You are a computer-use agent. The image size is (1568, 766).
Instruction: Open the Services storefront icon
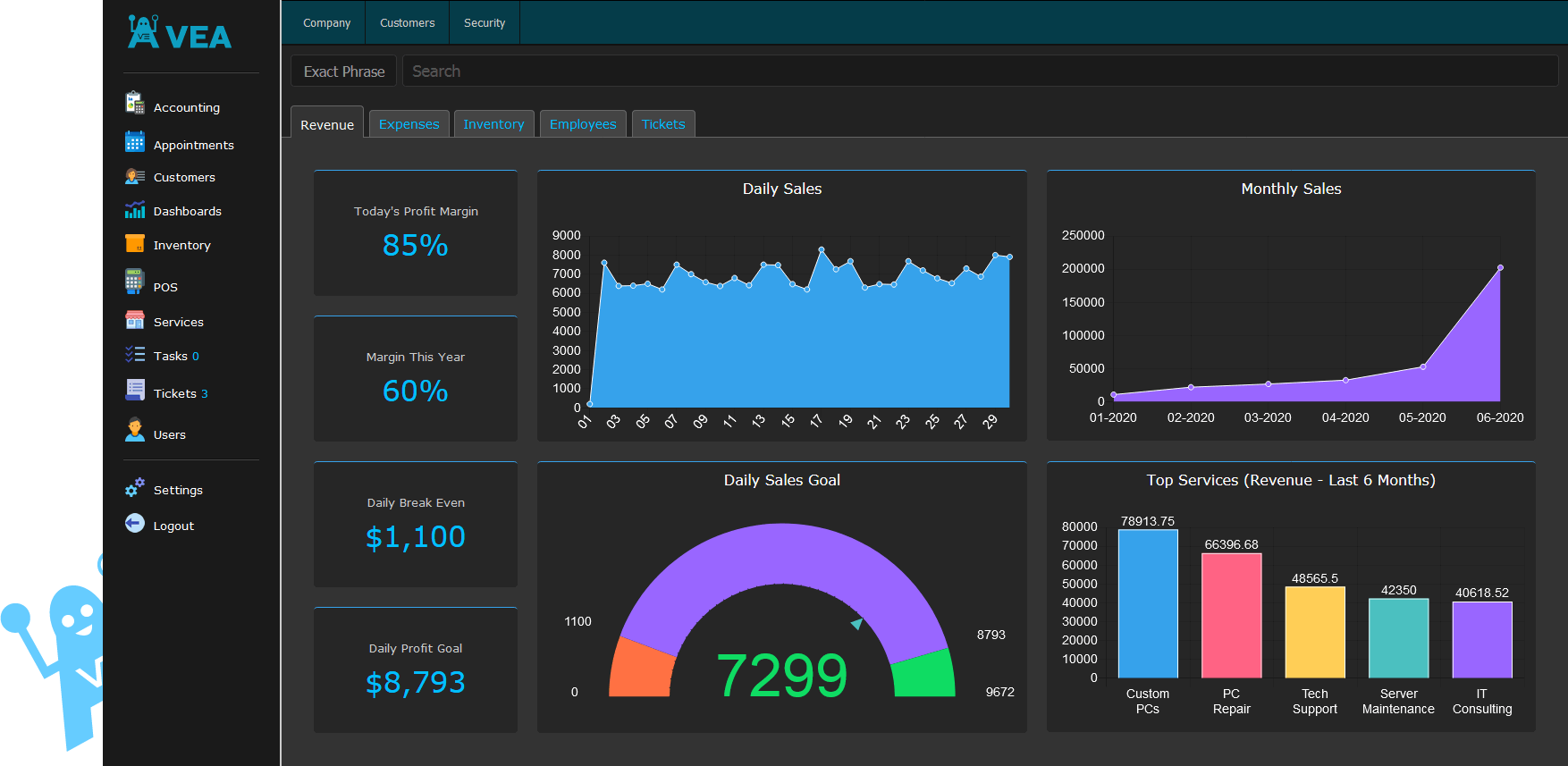pyautogui.click(x=135, y=321)
